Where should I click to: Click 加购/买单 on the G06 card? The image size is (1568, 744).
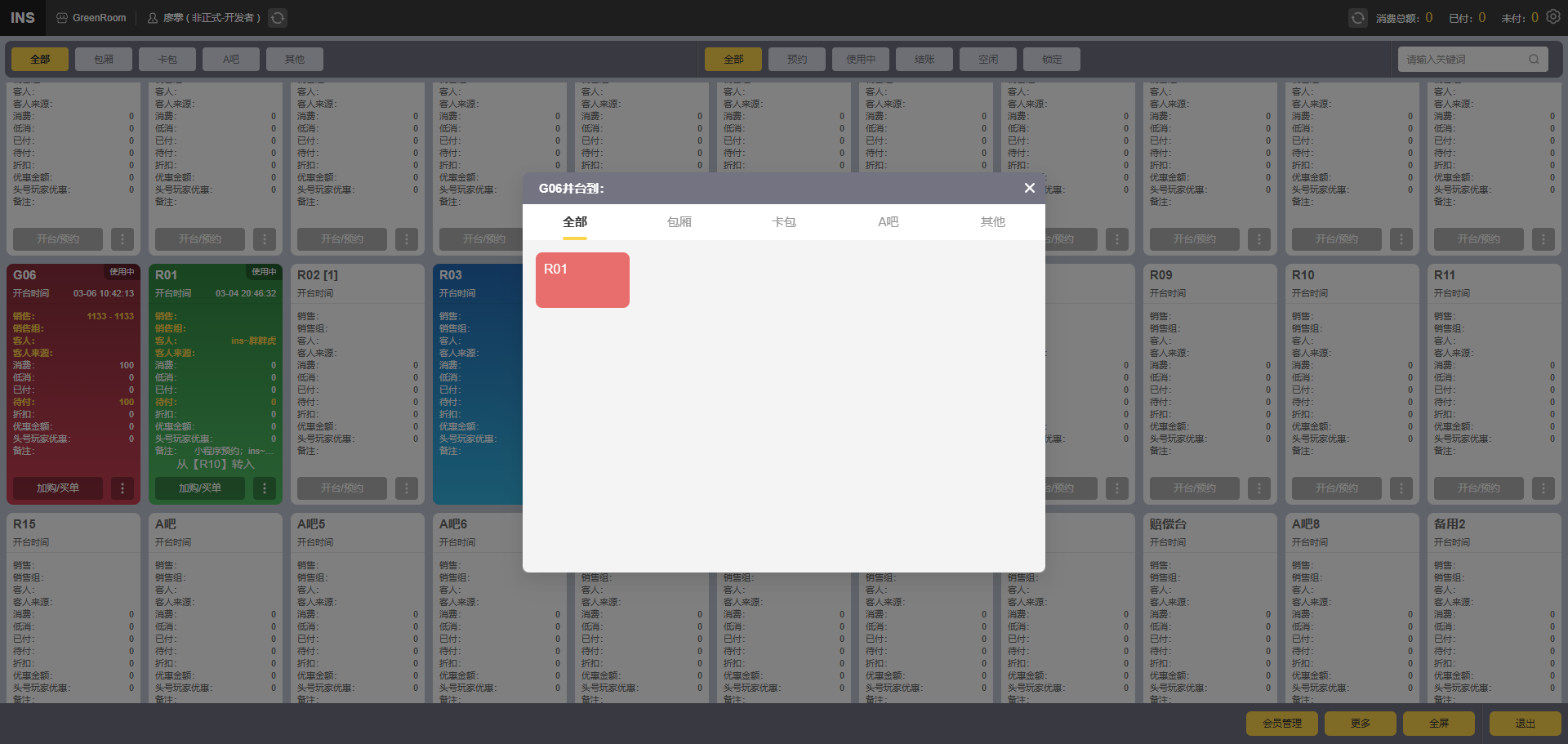click(58, 488)
